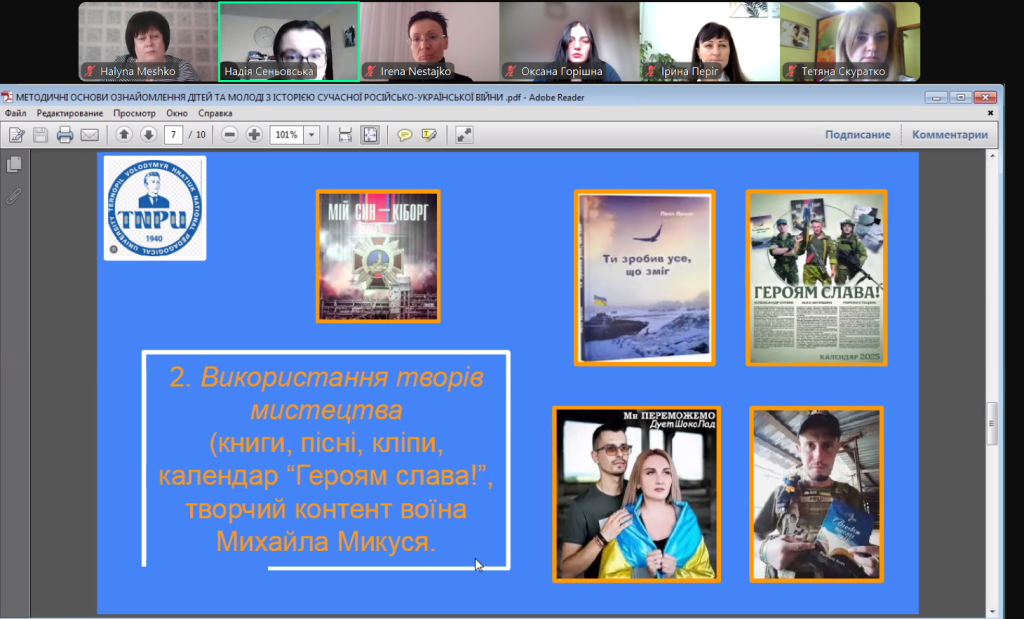Open the Подписание panel
This screenshot has width=1024, height=619.
(857, 135)
